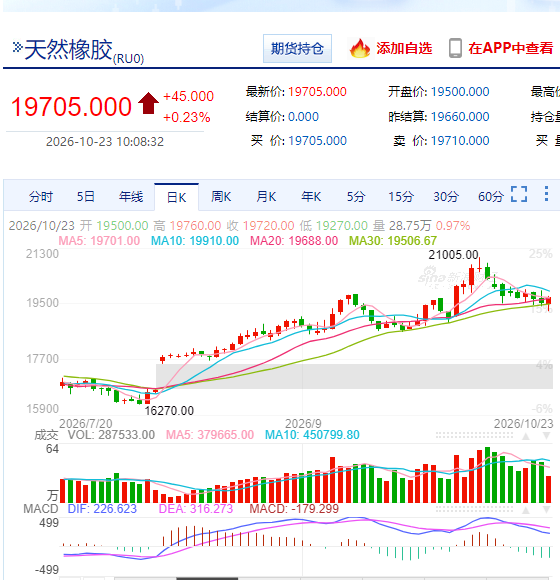Click the flame icon beside 添加自选
This screenshot has height=580, width=560.
tap(360, 48)
